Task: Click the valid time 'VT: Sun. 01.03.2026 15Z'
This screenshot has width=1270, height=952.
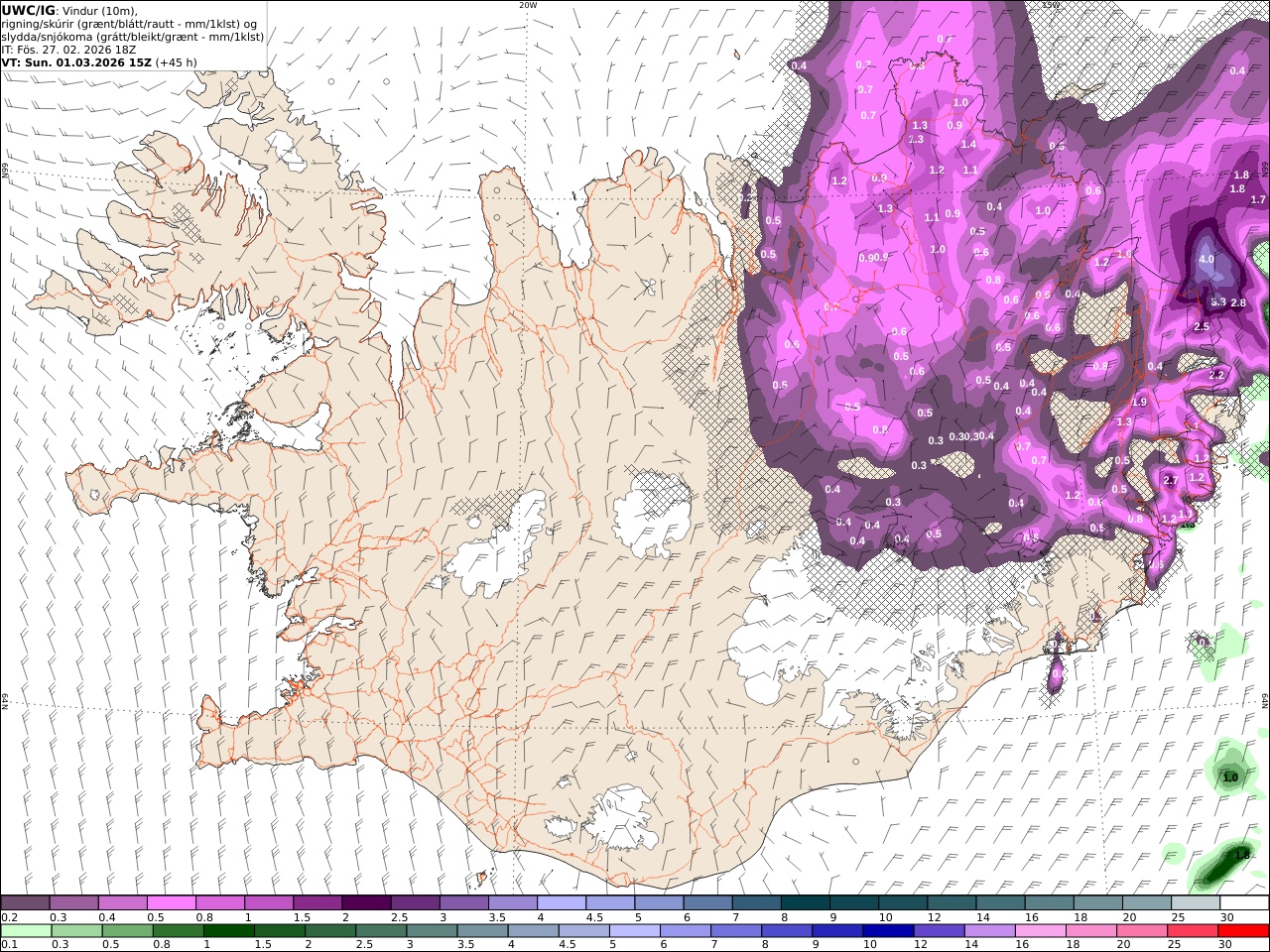Action: point(76,61)
